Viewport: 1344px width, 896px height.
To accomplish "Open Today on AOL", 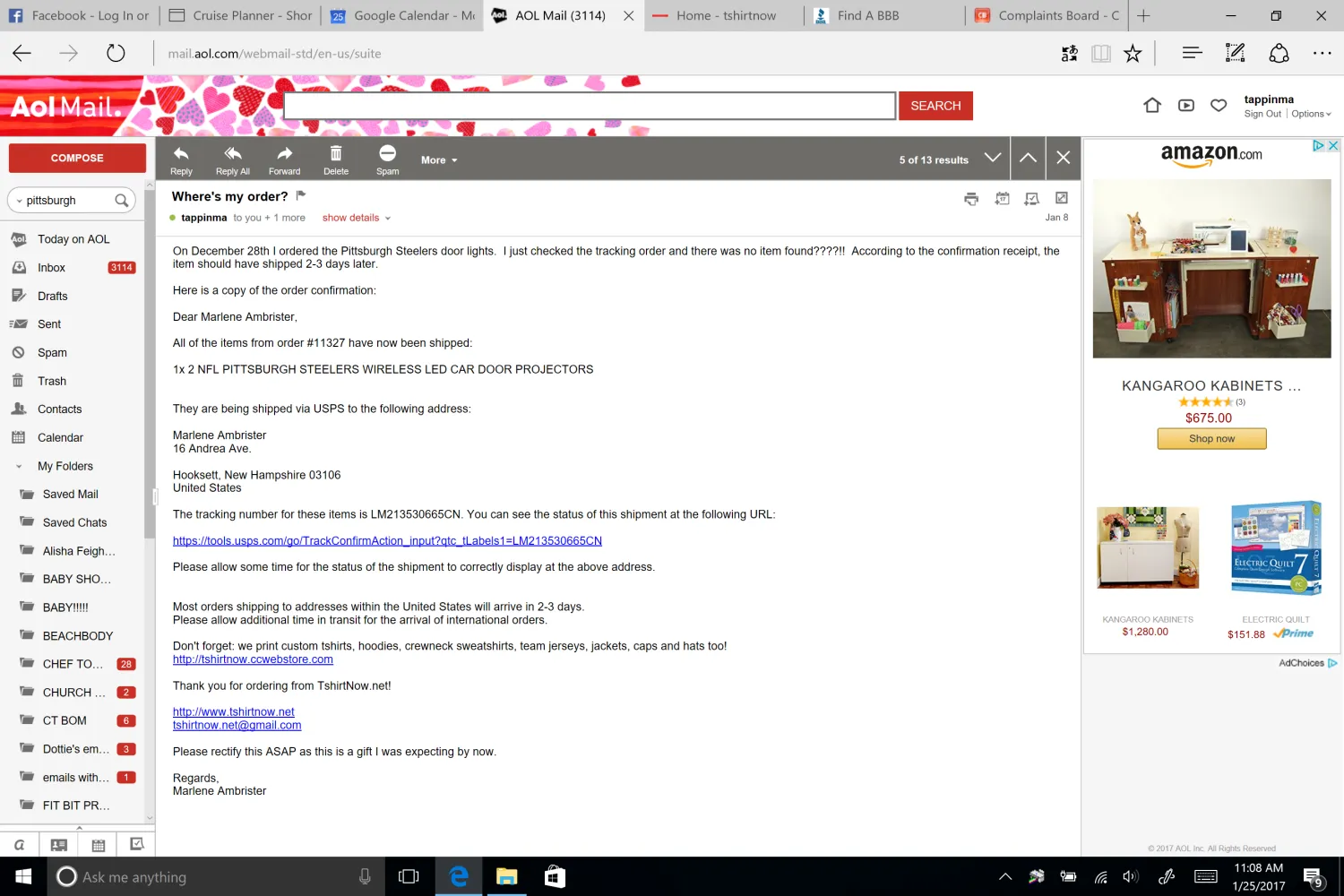I will (73, 239).
